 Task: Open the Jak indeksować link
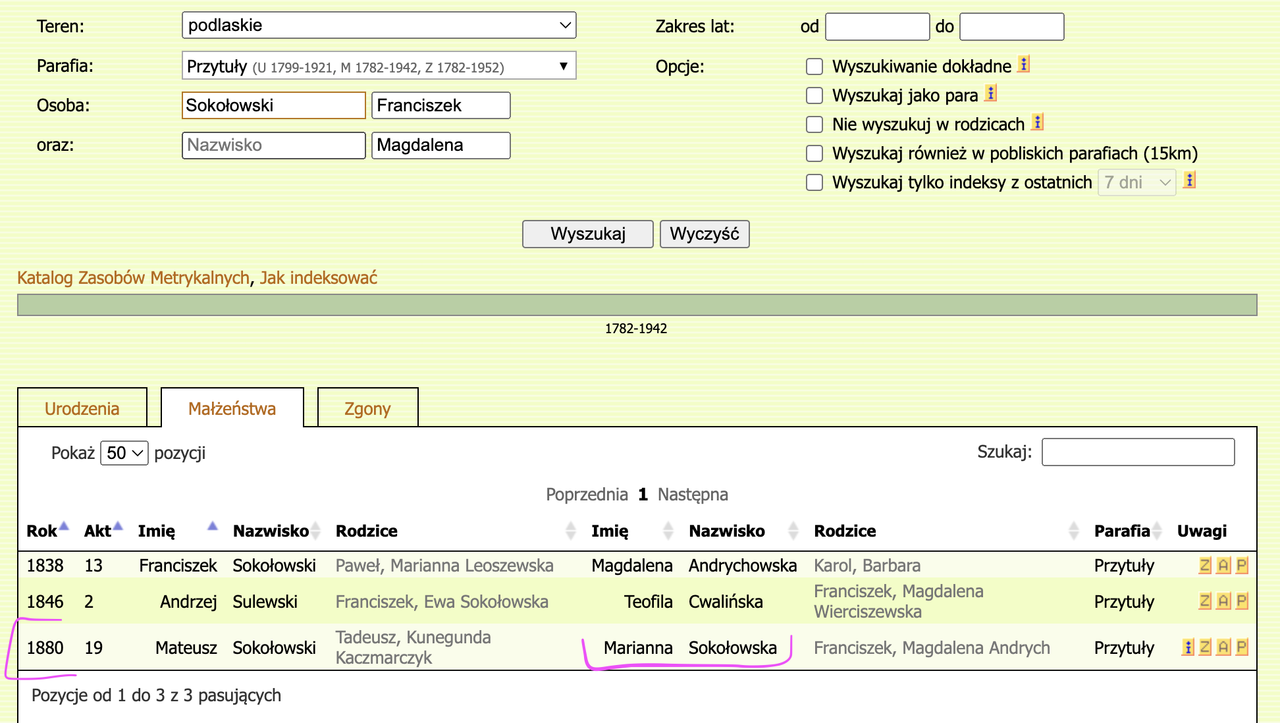coord(319,278)
